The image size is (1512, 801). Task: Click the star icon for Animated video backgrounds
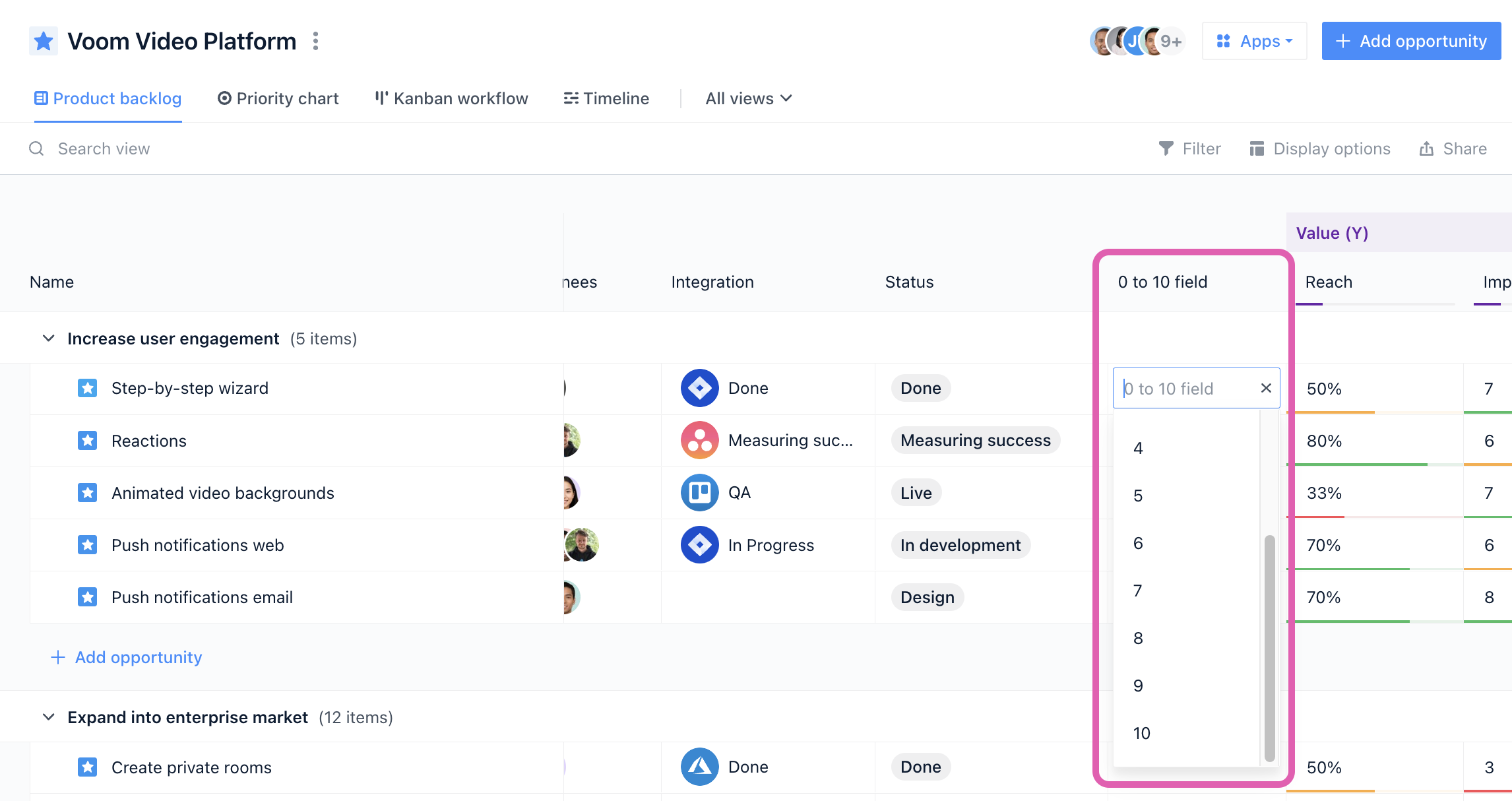(87, 493)
